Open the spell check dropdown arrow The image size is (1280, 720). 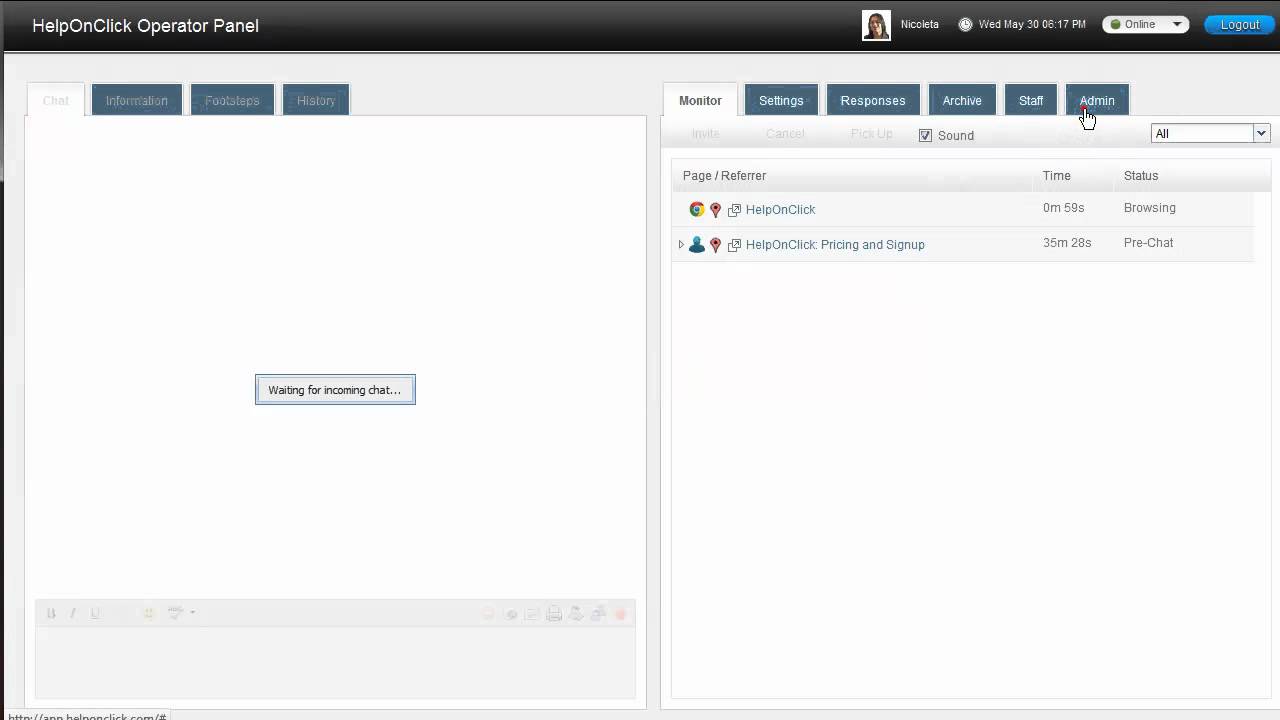[x=192, y=613]
